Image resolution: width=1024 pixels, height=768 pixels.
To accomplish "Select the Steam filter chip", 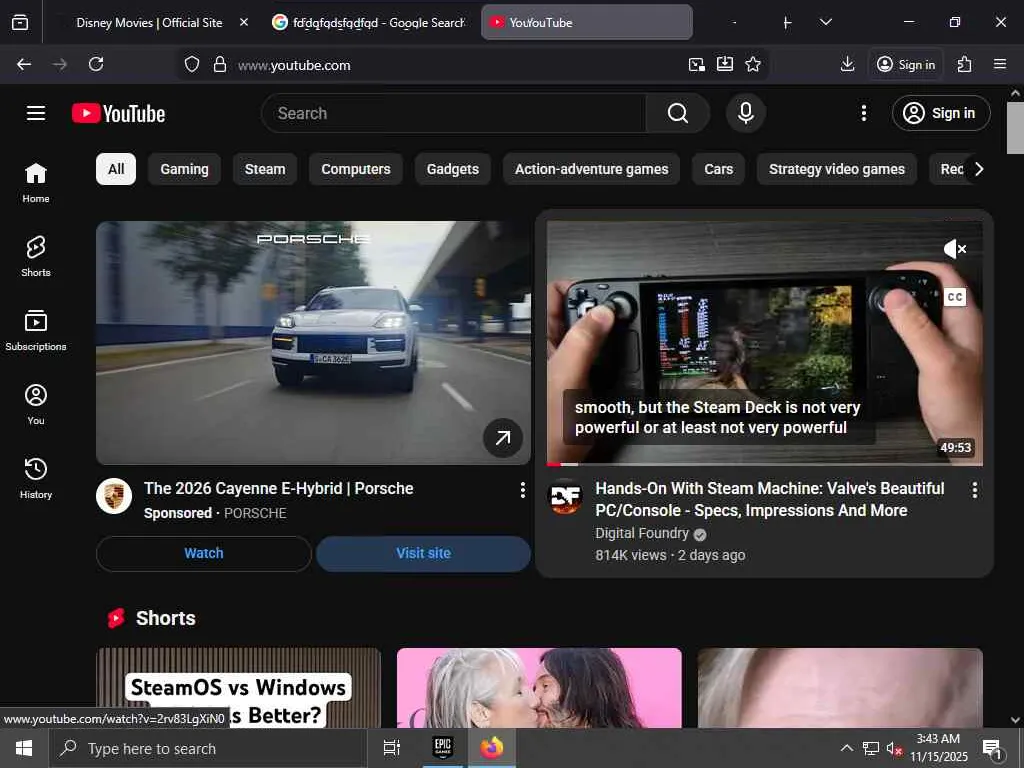I will pos(265,169).
